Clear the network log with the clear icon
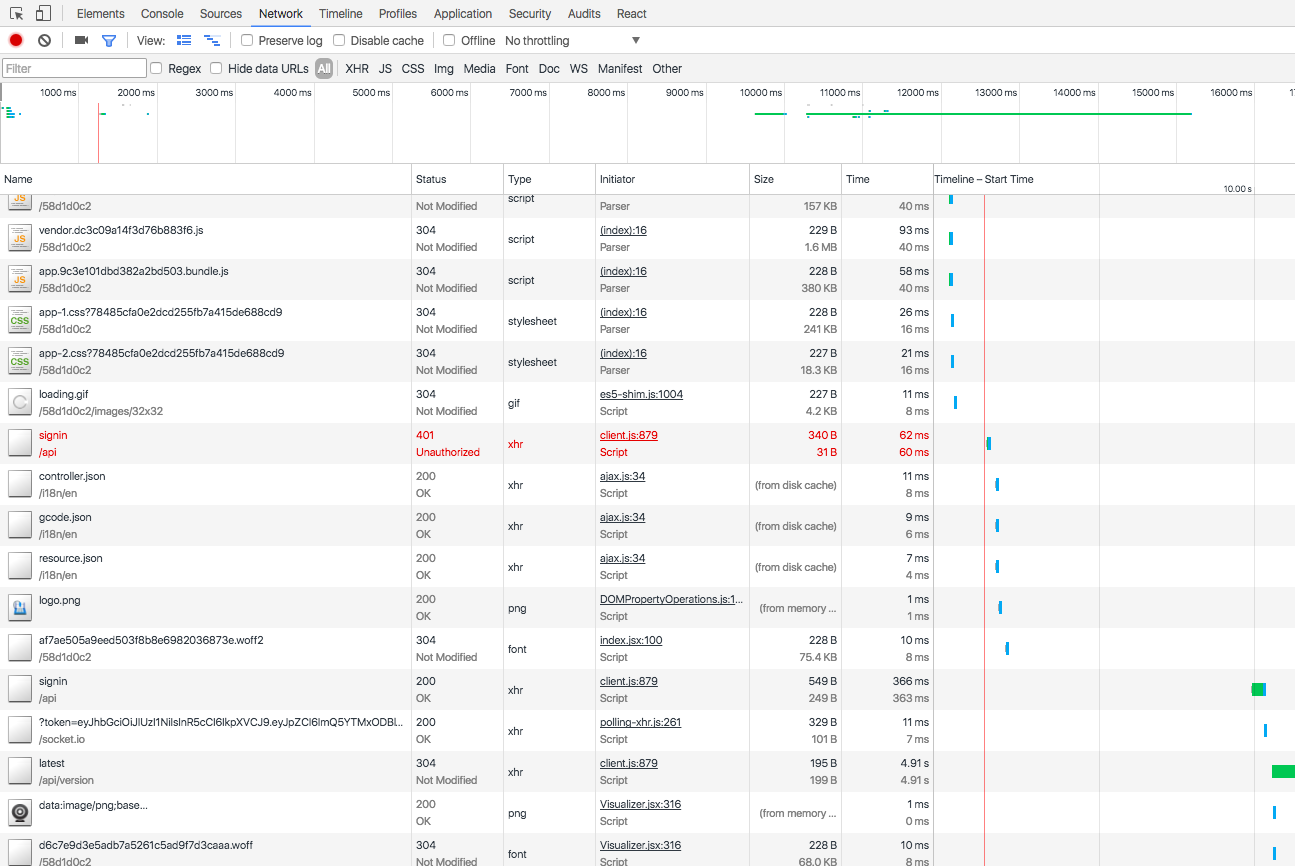The width and height of the screenshot is (1295, 866). (x=44, y=40)
